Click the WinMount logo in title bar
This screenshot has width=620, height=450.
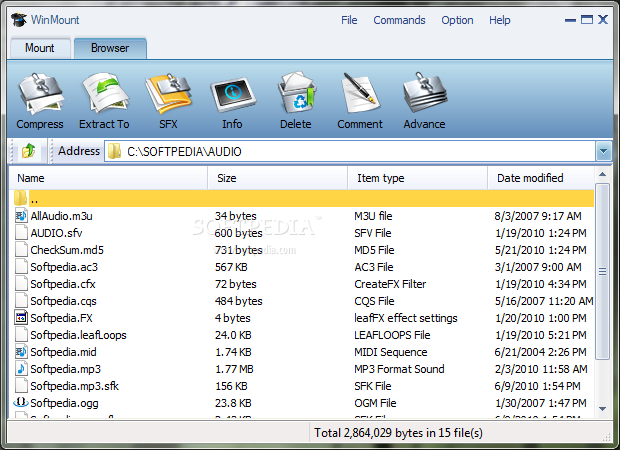pyautogui.click(x=19, y=19)
